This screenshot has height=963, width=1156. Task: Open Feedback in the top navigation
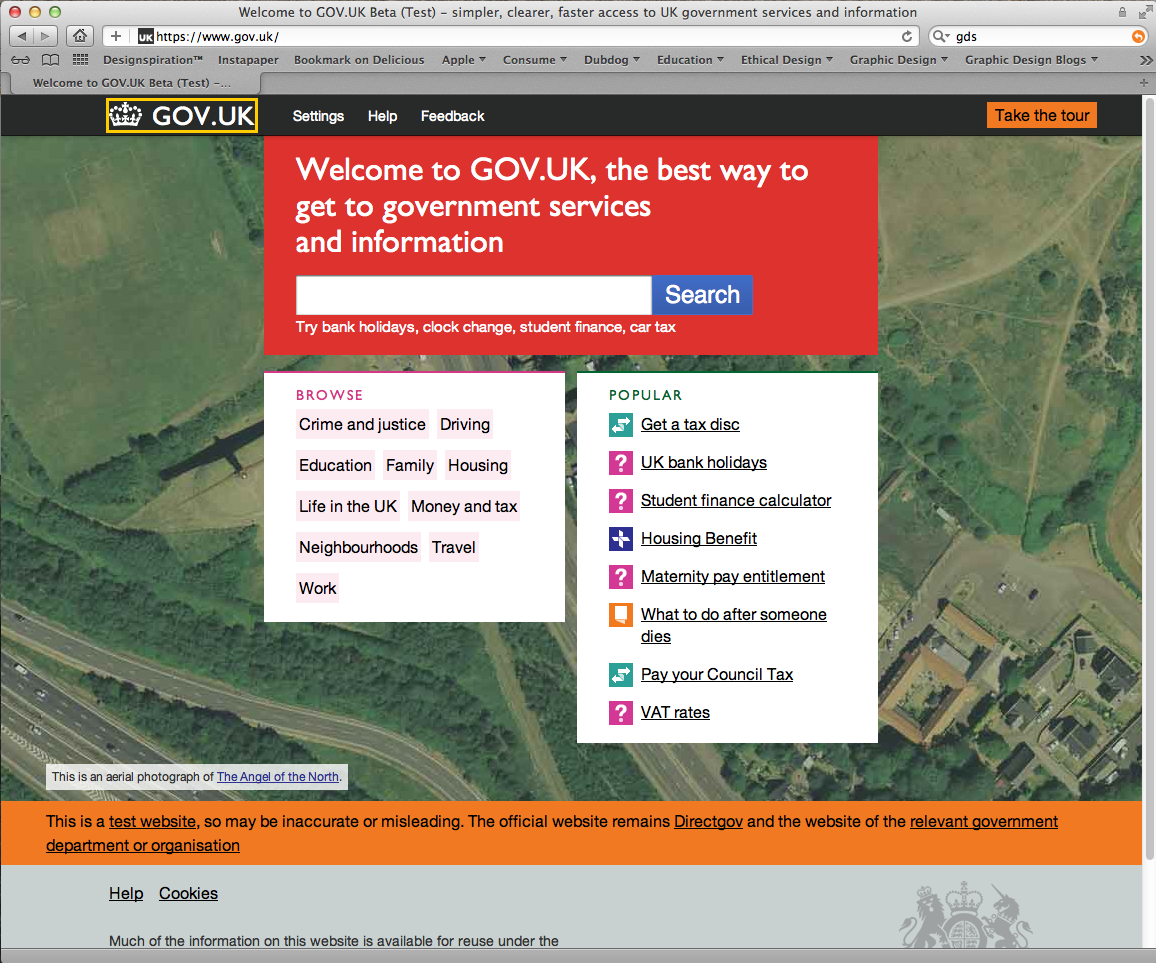[453, 116]
